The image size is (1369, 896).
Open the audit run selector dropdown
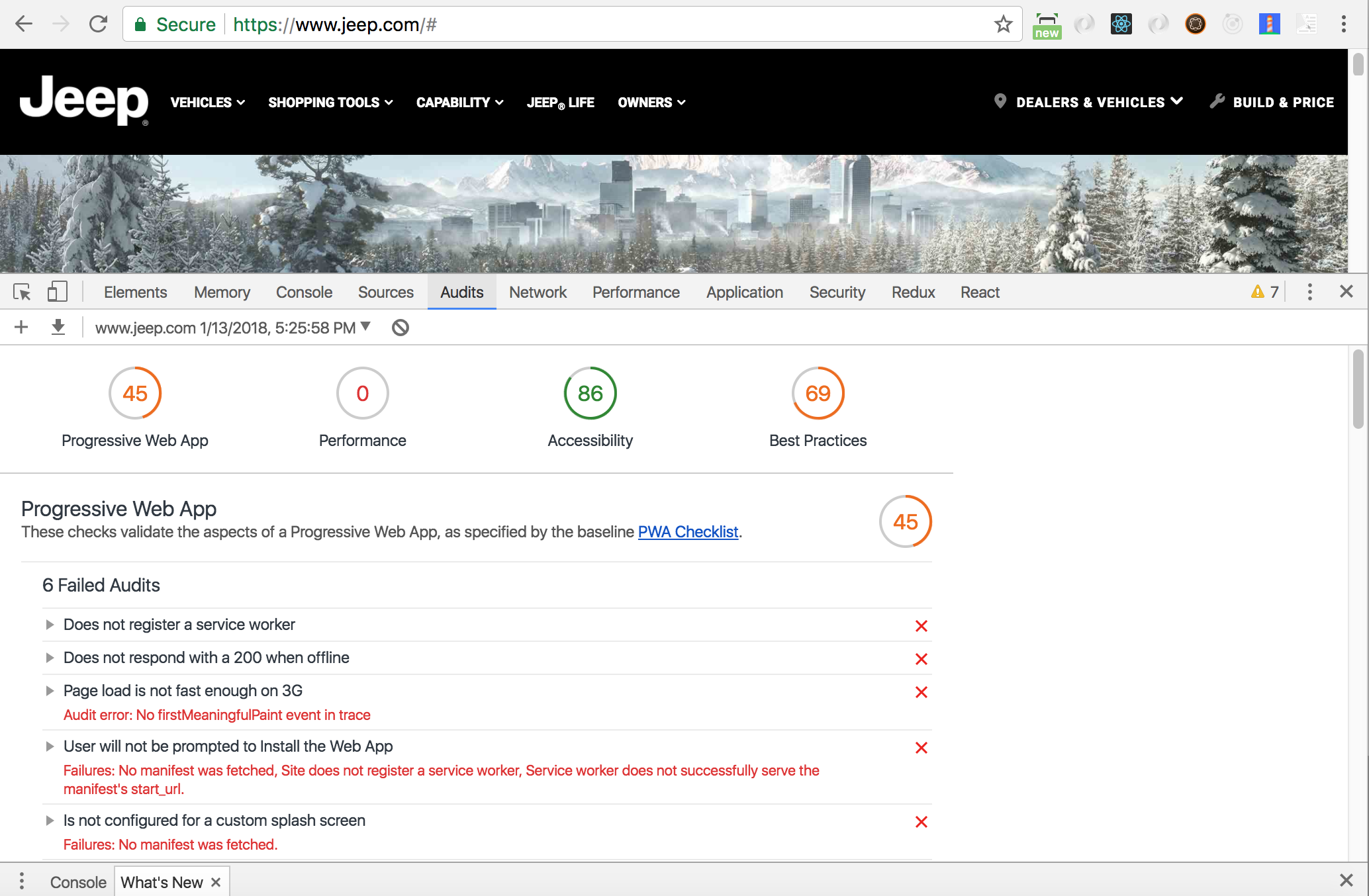click(232, 328)
